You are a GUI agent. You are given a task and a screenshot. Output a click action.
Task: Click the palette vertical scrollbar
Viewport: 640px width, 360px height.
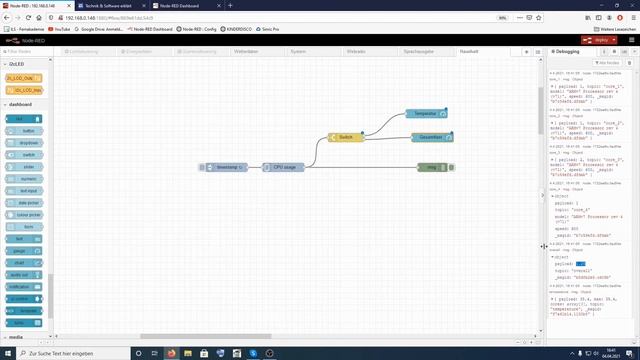pos(51,296)
